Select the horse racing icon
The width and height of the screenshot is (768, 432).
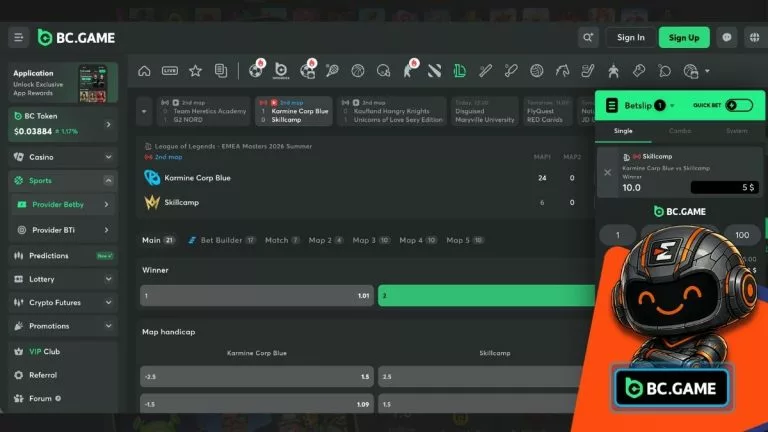[x=562, y=71]
